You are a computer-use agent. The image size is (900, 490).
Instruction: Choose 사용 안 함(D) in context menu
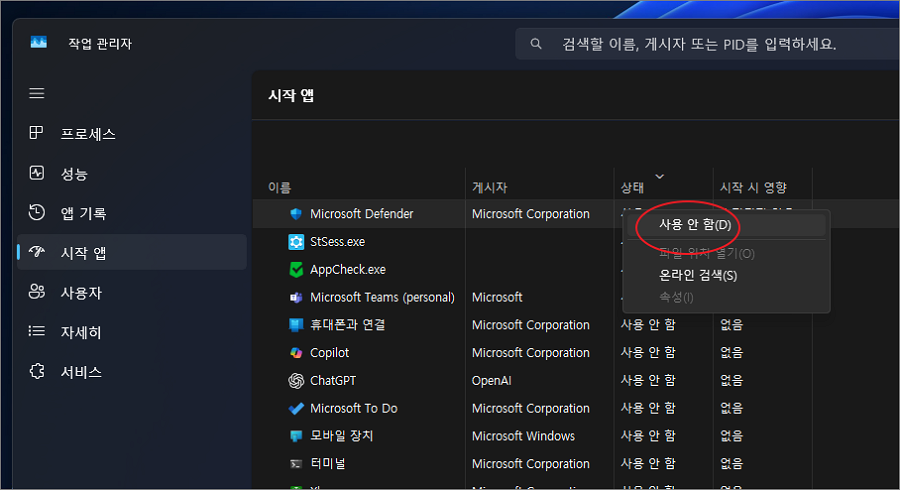click(726, 225)
